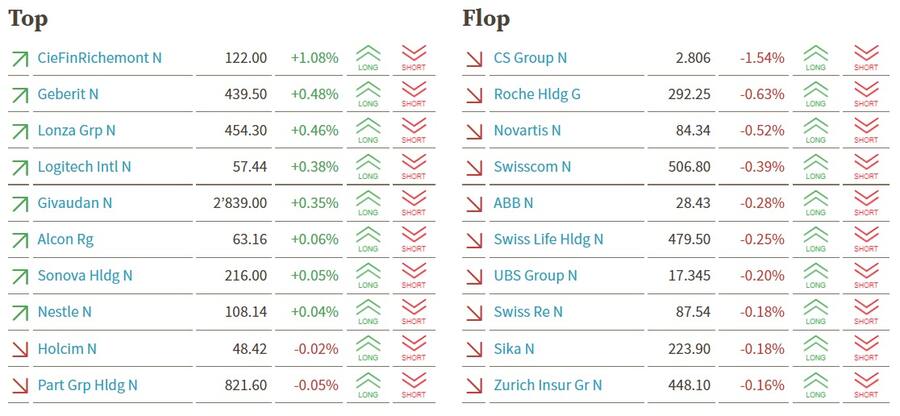Click the LONG icon for CieFinRichemont N

pyautogui.click(x=368, y=58)
